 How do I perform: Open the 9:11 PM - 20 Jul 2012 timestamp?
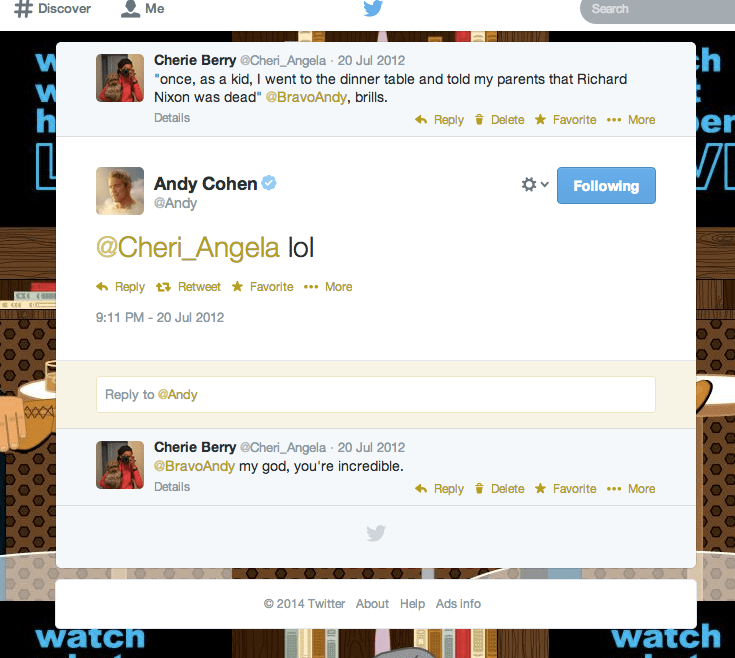tap(160, 317)
